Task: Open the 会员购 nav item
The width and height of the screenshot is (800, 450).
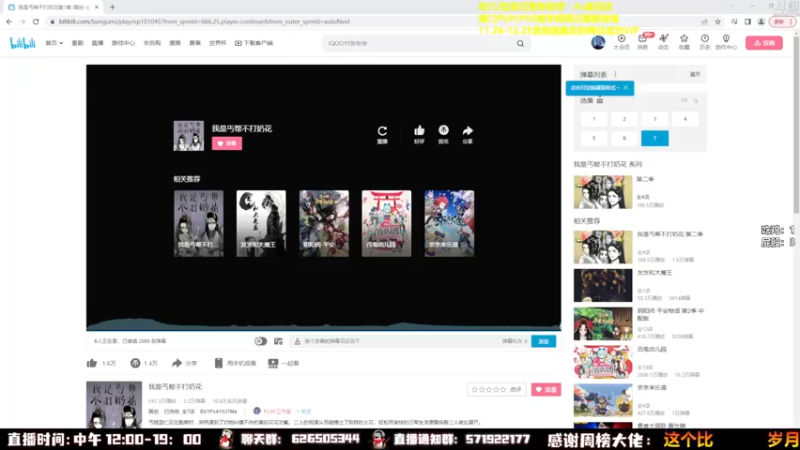Action: click(152, 43)
